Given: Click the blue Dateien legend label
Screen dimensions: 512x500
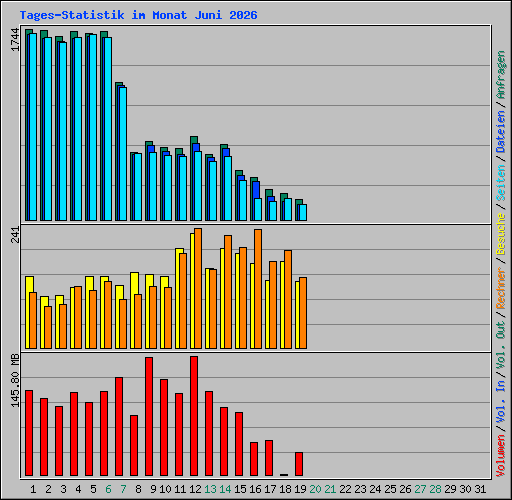Looking at the screenshot, I should point(501,131).
